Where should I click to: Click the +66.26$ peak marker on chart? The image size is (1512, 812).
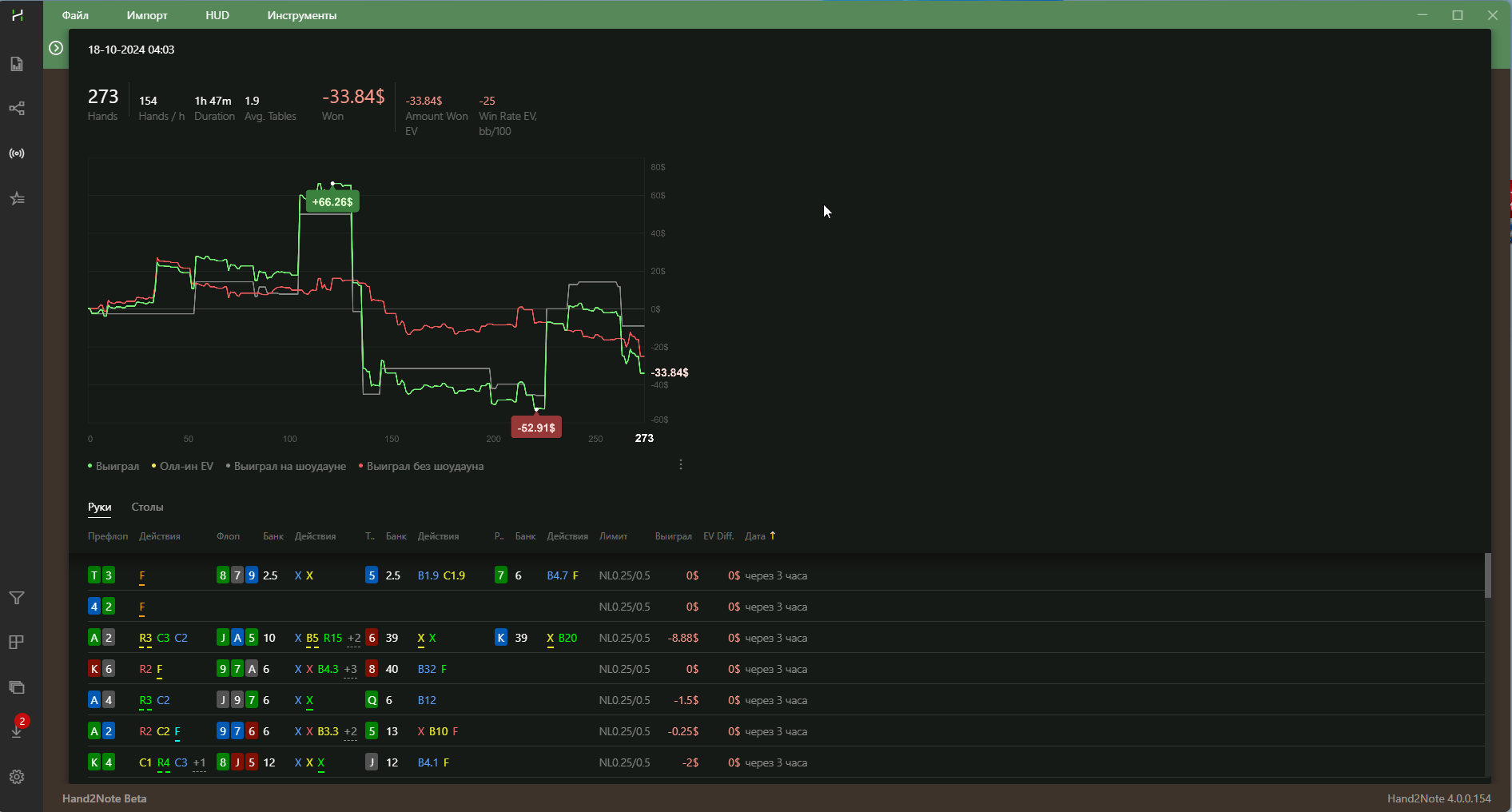332,202
